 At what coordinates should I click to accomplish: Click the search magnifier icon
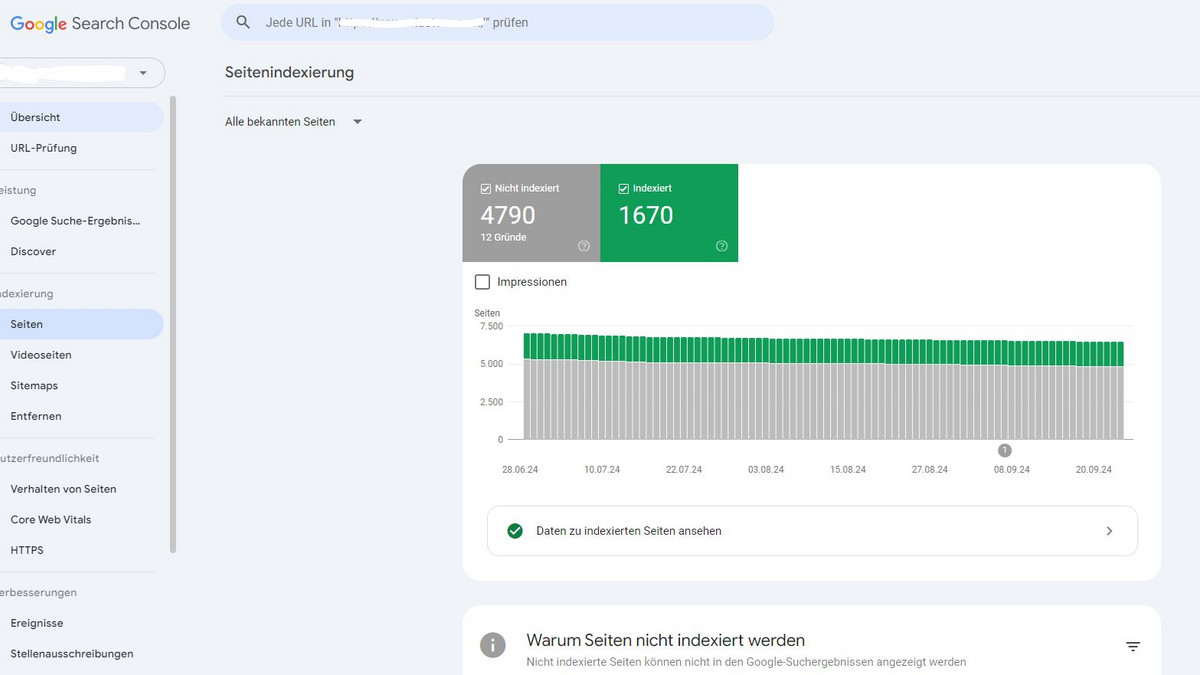pos(242,22)
